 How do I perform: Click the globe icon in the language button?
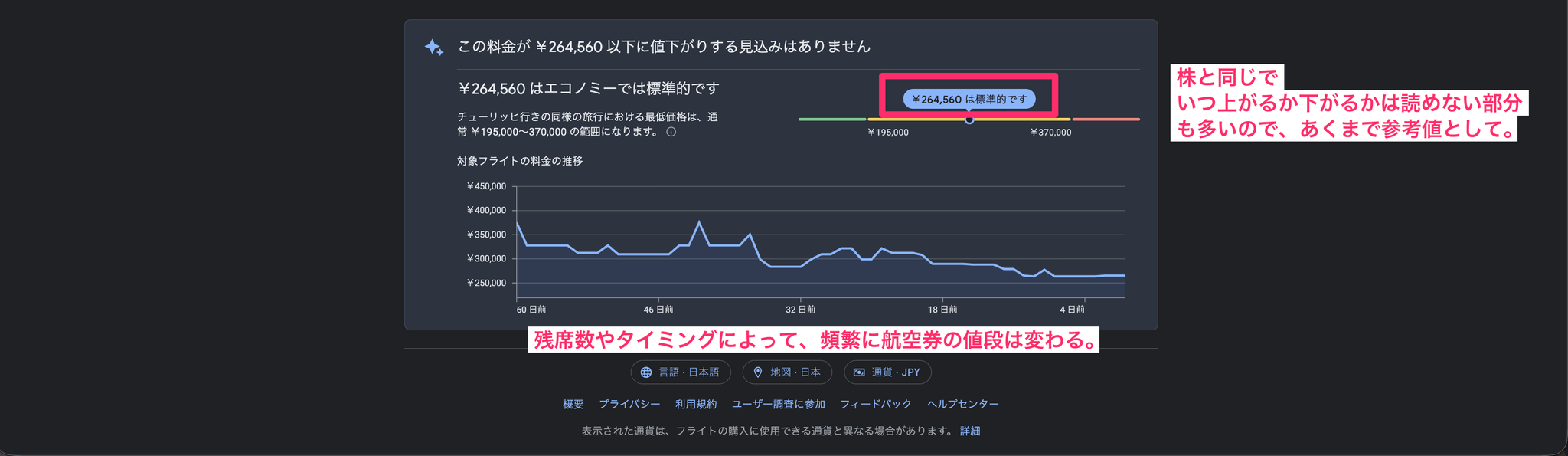tap(646, 372)
